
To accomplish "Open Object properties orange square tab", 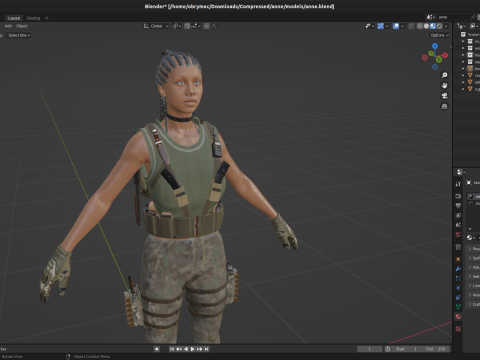I will tap(458, 259).
